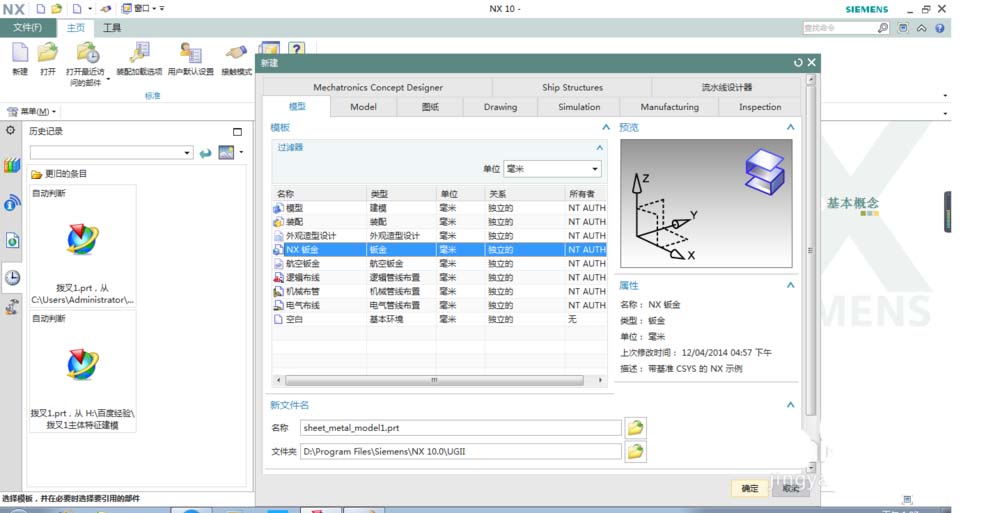Select the Drawing tab
Image resolution: width=1000 pixels, height=513 pixels.
click(x=500, y=107)
